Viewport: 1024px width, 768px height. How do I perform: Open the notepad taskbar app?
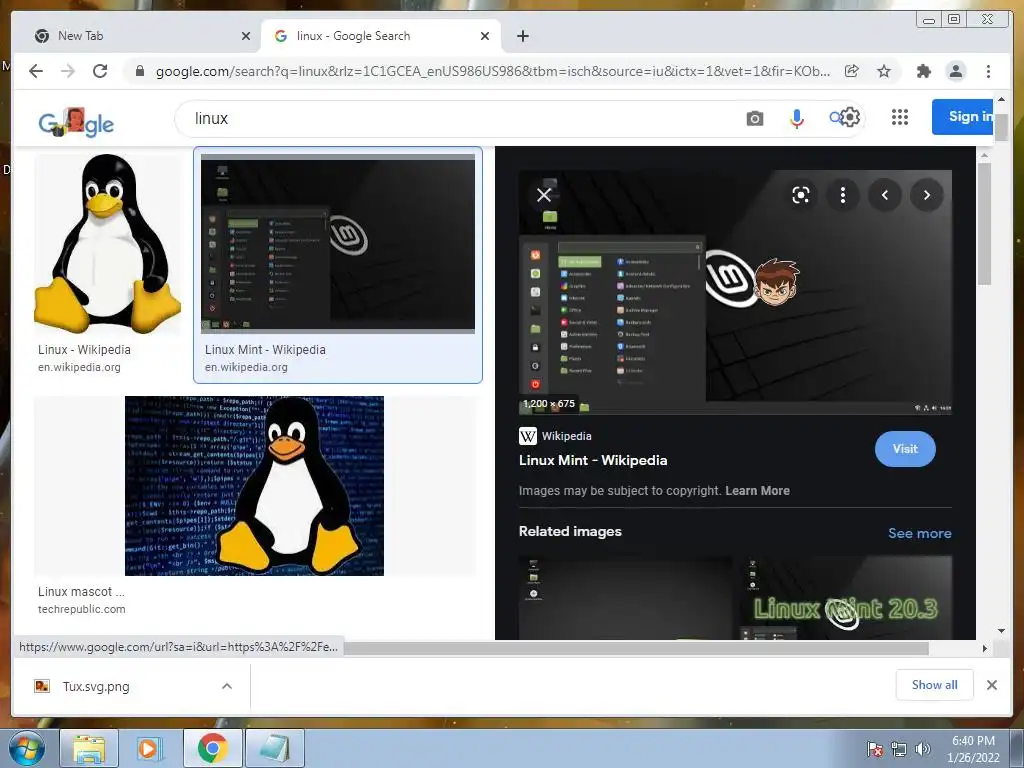[274, 748]
